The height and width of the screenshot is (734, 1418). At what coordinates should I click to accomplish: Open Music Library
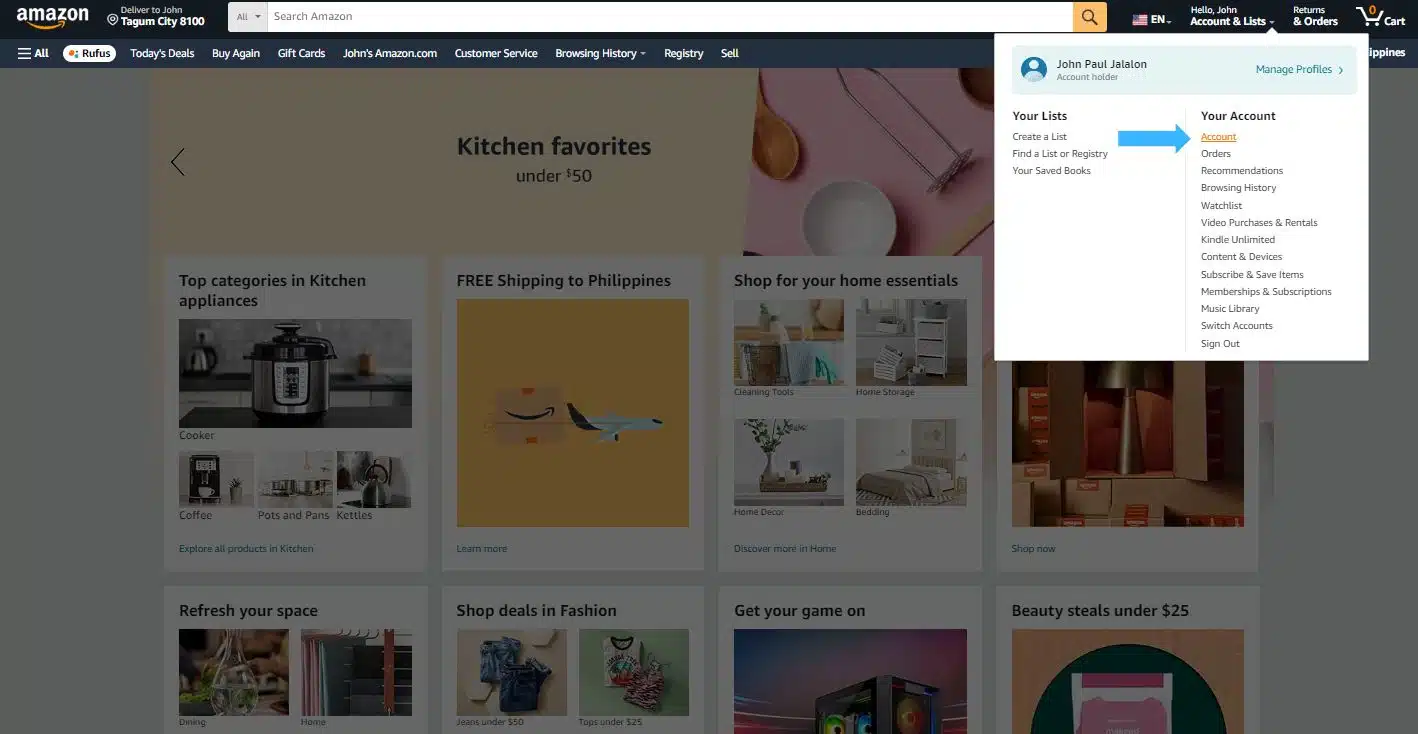1230,308
